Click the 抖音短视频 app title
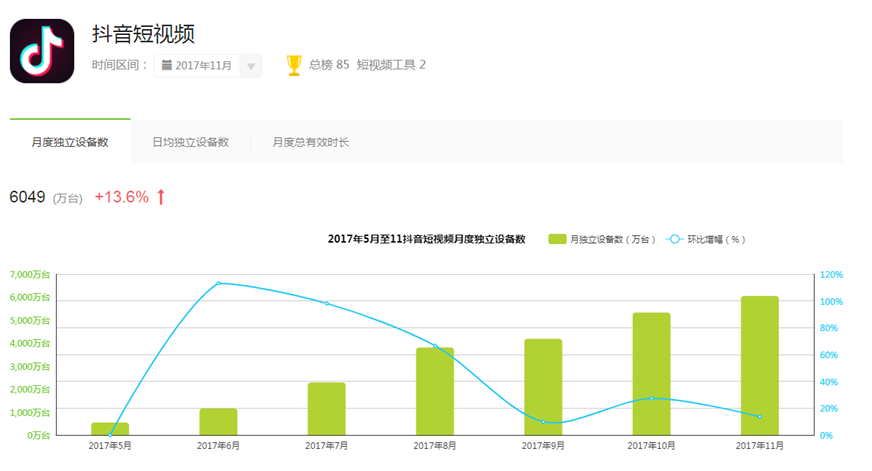This screenshot has width=872, height=471. (x=143, y=34)
